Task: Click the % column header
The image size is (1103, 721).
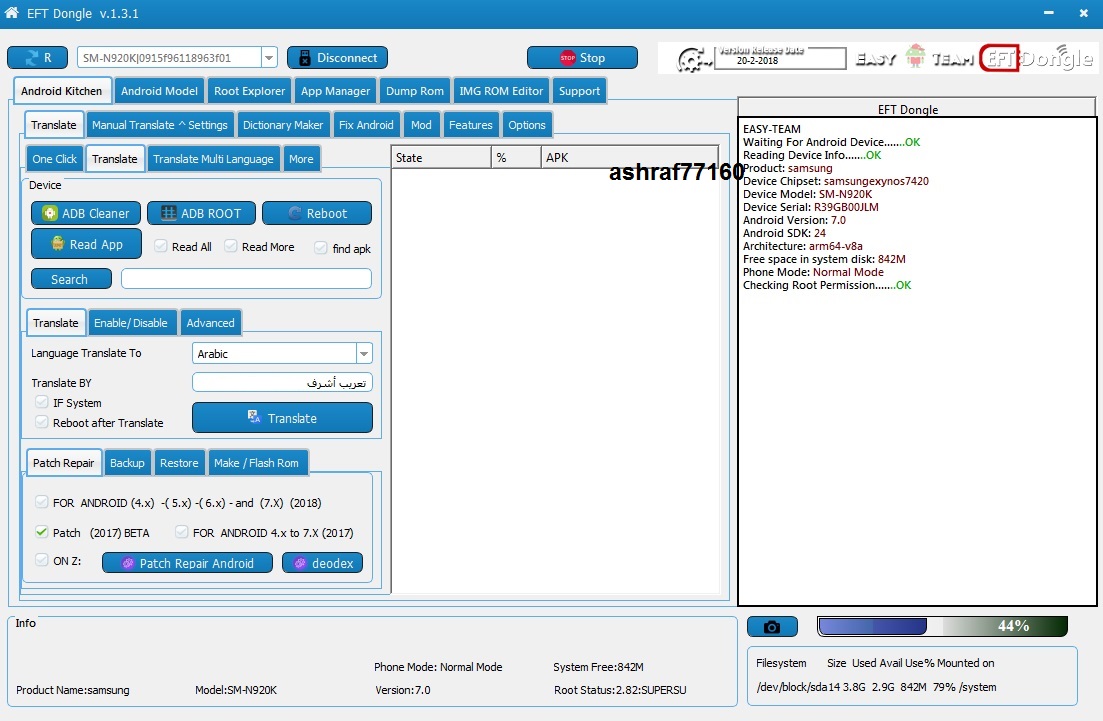Action: pyautogui.click(x=516, y=158)
